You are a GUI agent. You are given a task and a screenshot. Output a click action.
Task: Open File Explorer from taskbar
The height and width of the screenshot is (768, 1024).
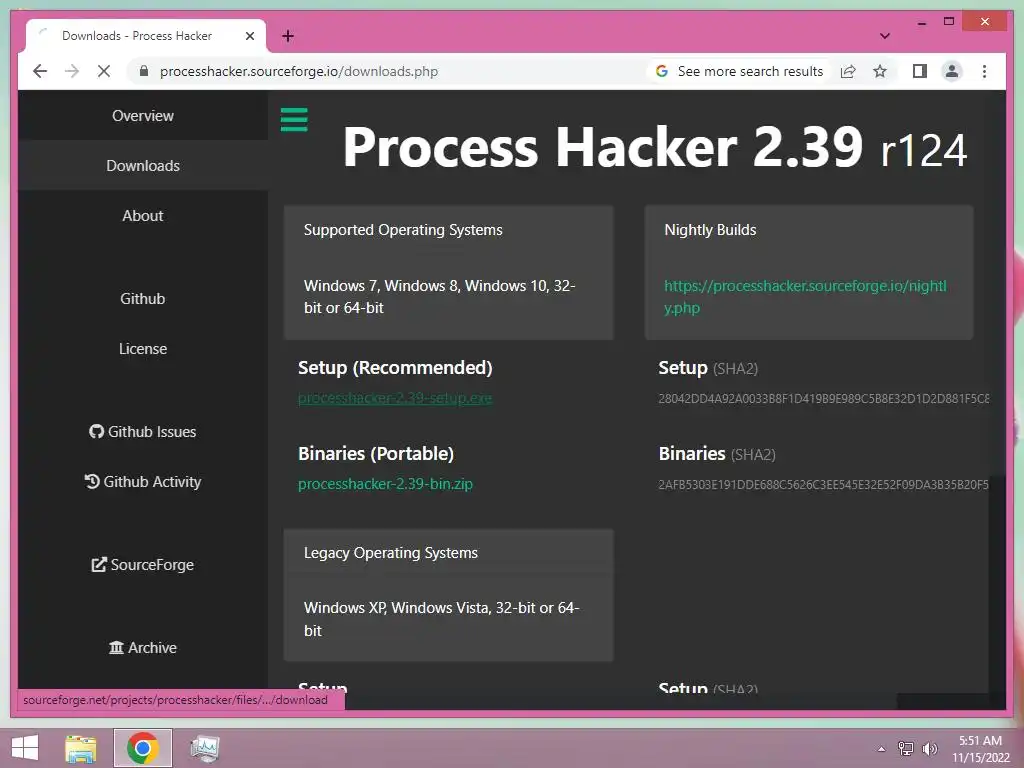tap(81, 748)
